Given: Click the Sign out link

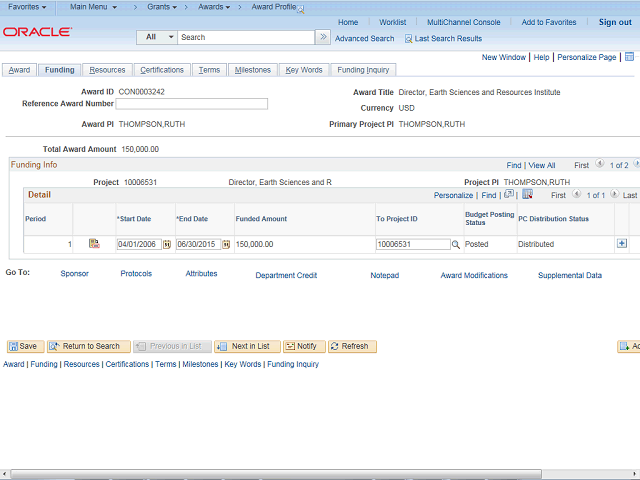Looking at the screenshot, I should (x=615, y=22).
